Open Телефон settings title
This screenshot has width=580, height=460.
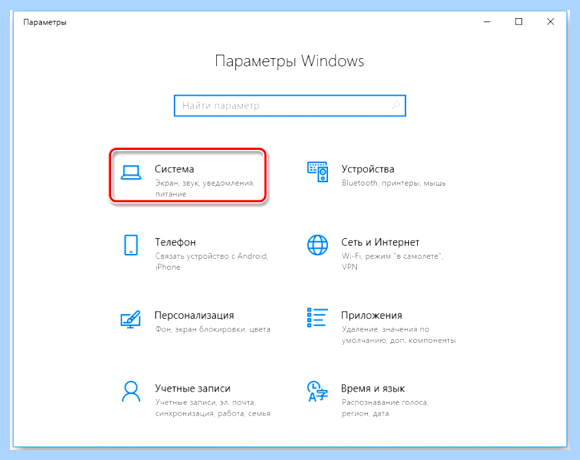[175, 242]
